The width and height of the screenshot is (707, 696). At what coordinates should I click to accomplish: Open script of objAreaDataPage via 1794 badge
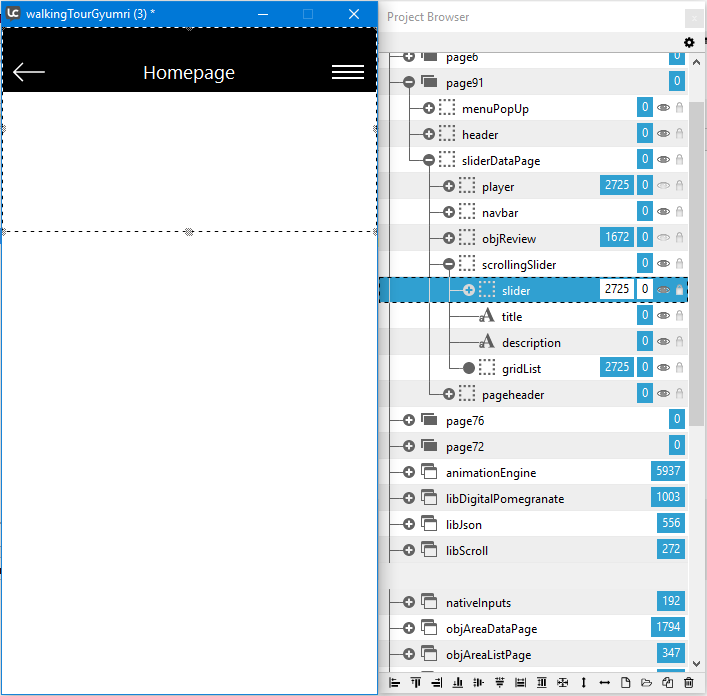(x=668, y=628)
